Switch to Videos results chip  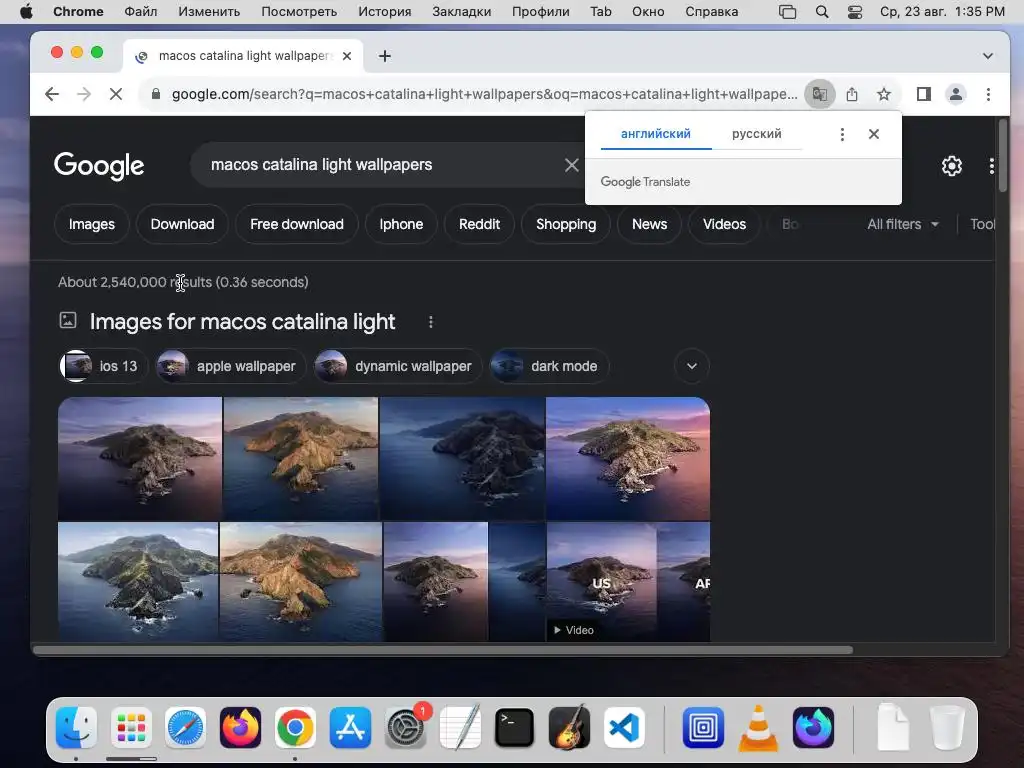724,225
